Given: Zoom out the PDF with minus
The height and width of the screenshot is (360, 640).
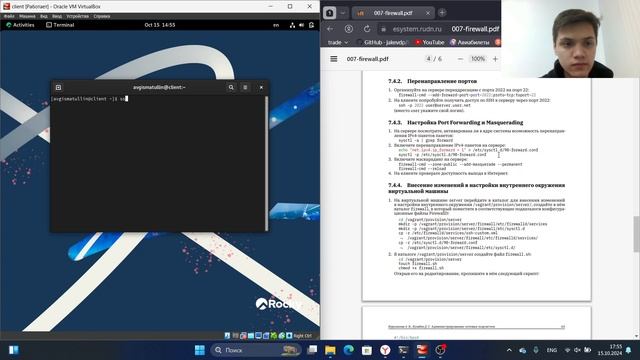Looking at the screenshot, I should (460, 59).
